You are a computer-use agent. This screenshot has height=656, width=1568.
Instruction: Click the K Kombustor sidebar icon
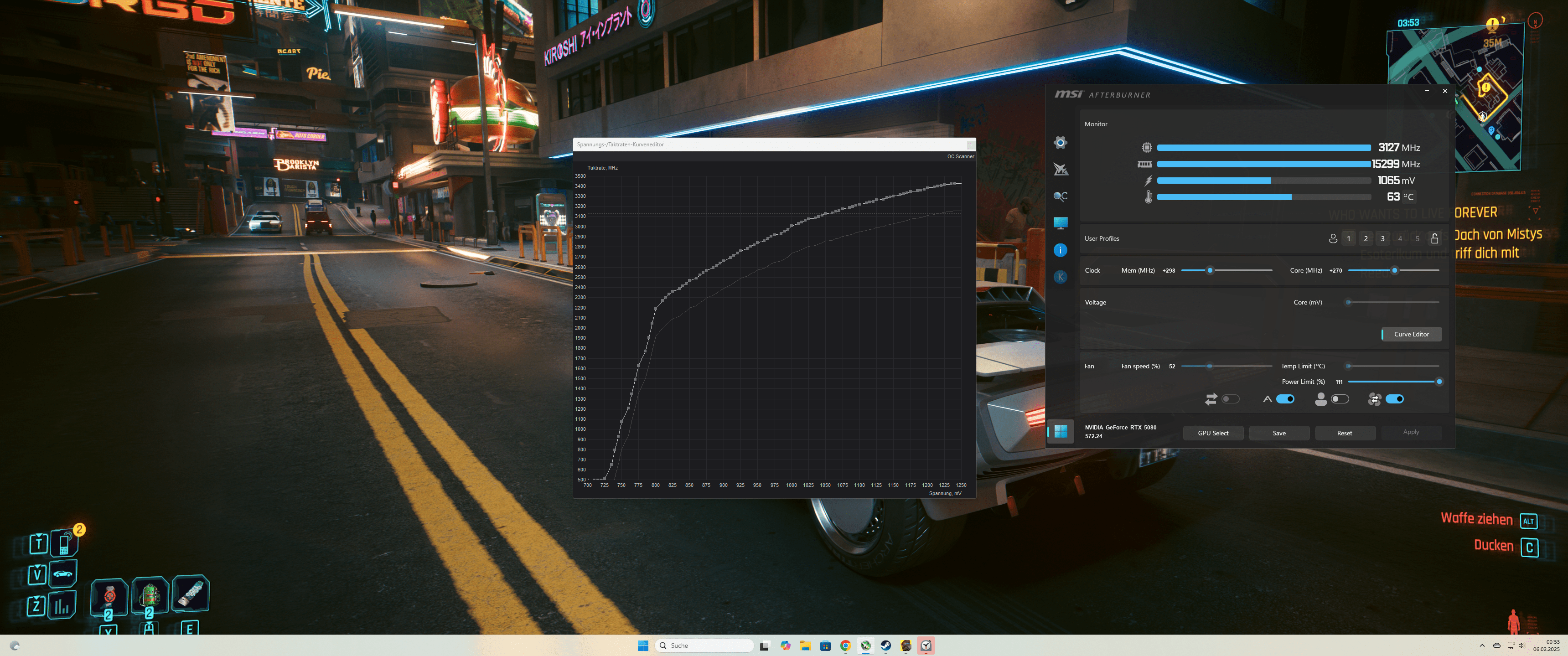click(x=1061, y=277)
